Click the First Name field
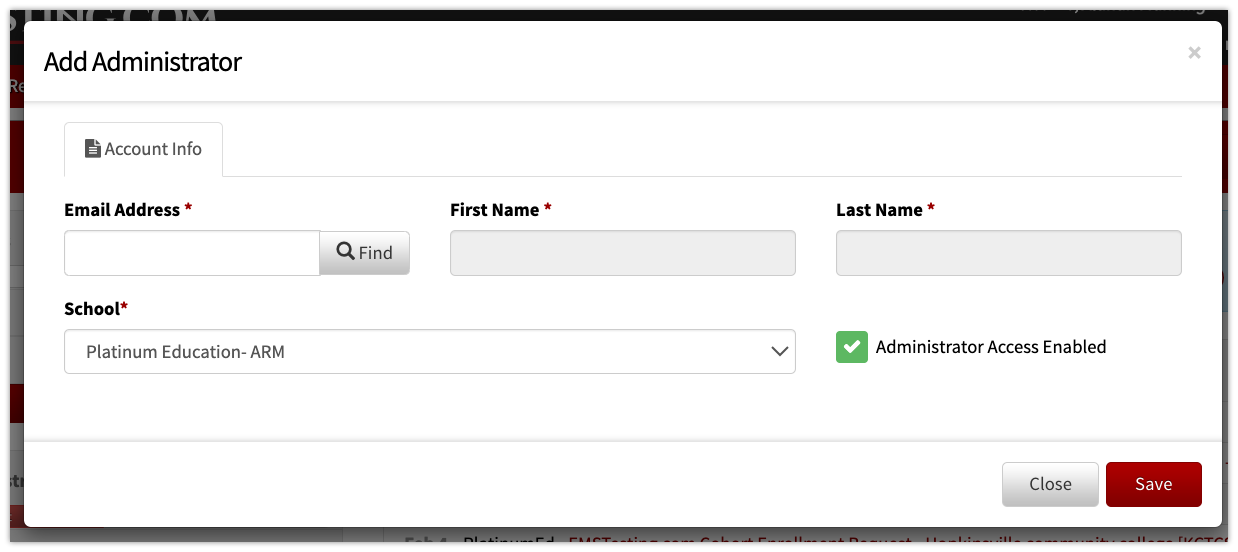The width and height of the screenshot is (1238, 552). (x=623, y=253)
